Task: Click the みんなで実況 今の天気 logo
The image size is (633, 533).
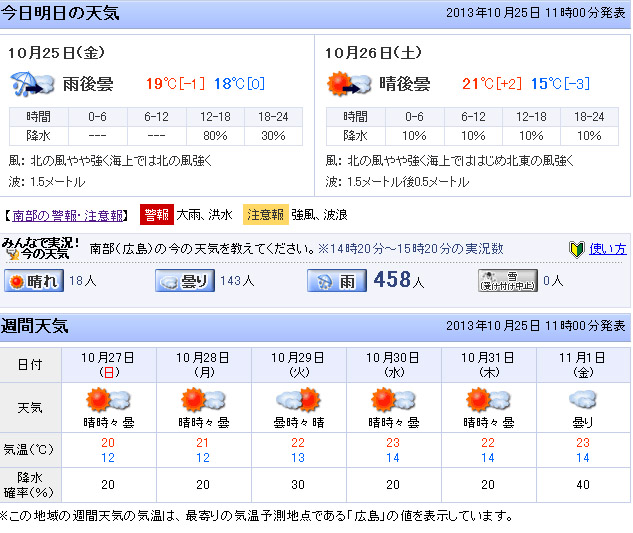Action: 40,248
